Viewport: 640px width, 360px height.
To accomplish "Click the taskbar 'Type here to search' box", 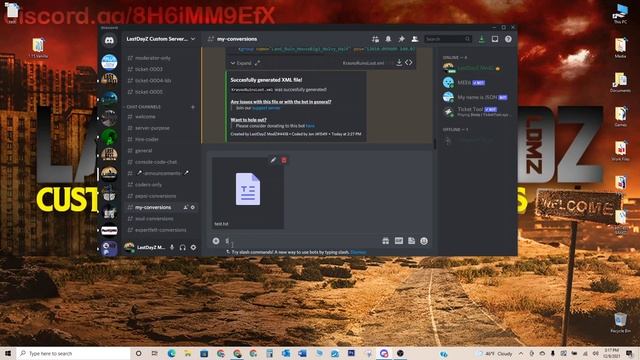I will (x=73, y=353).
